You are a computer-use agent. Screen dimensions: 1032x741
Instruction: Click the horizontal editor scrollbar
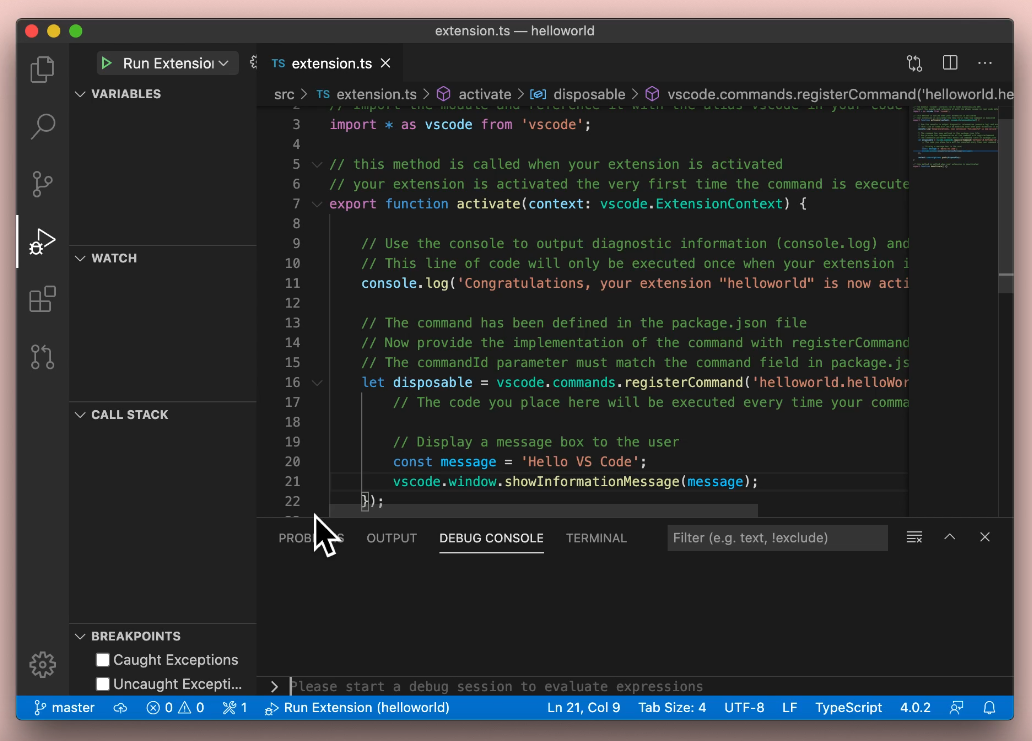coord(543,511)
